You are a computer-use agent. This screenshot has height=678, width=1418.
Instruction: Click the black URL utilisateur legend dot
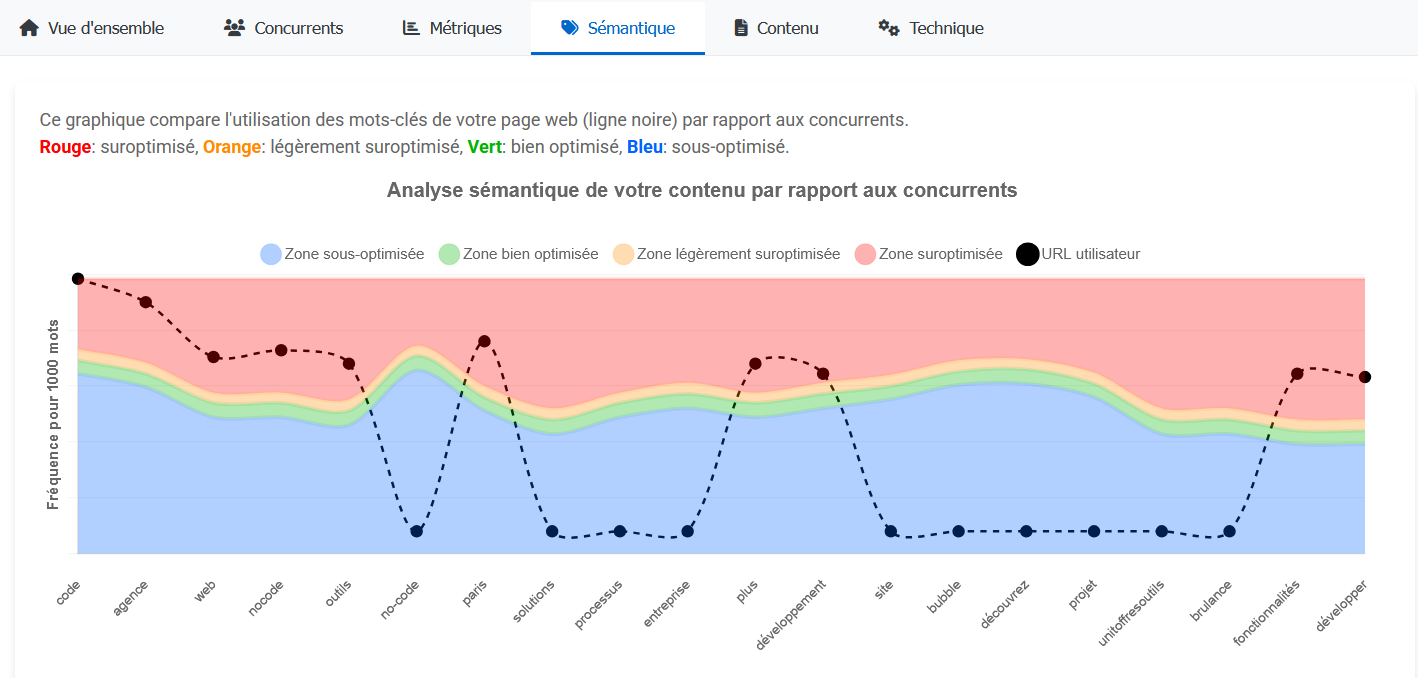pyautogui.click(x=1026, y=253)
